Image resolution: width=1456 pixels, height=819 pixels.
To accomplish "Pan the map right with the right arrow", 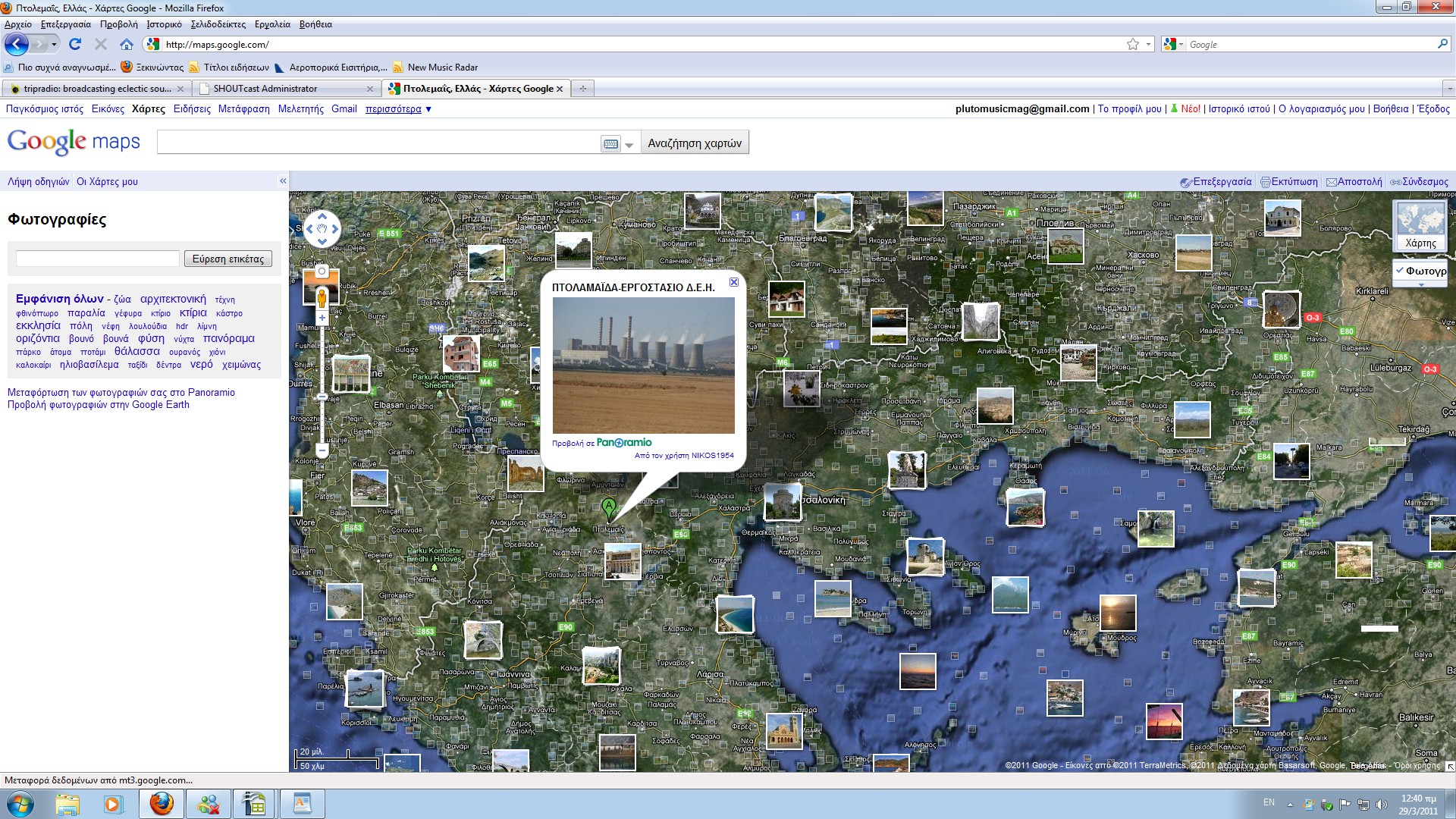I will 334,228.
